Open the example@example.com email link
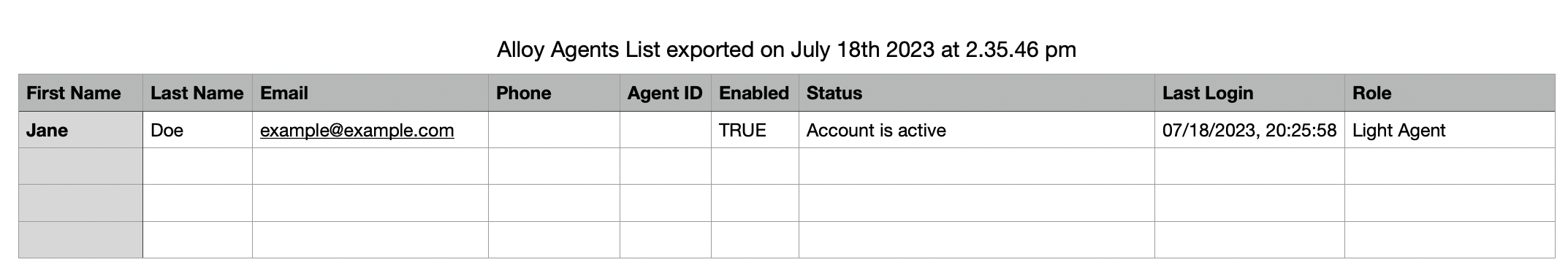The height and width of the screenshot is (273, 1568). click(357, 131)
